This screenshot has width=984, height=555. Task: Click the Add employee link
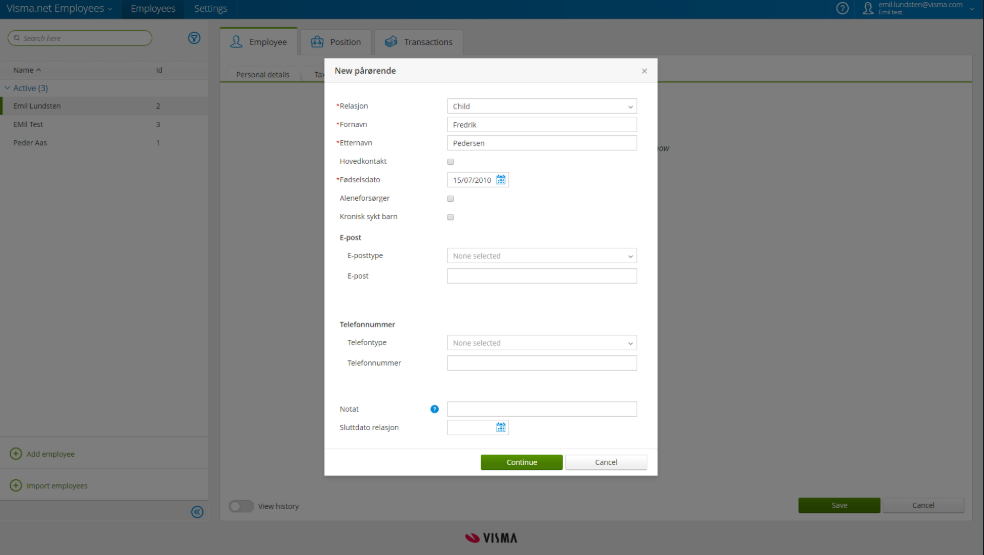pos(50,454)
